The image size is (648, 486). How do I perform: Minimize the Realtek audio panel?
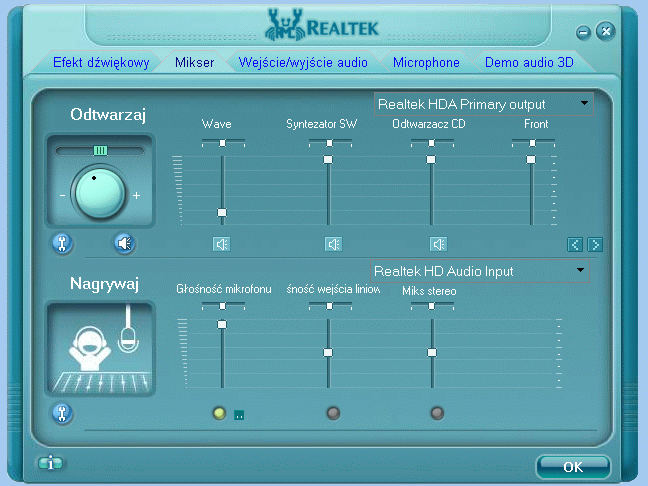(x=583, y=33)
